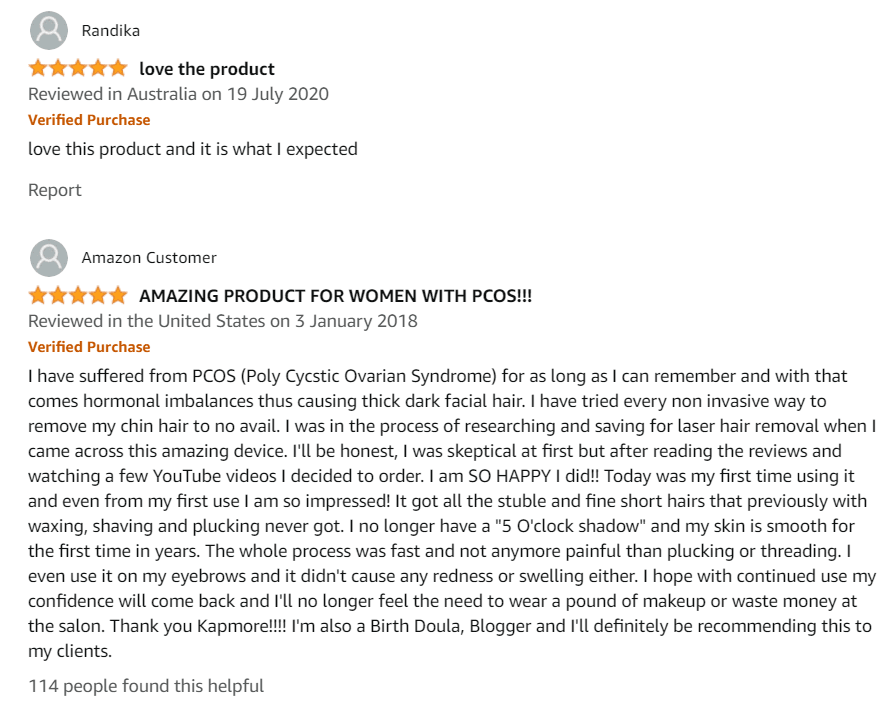Click the first star of the PCOS review rating

tap(38, 296)
